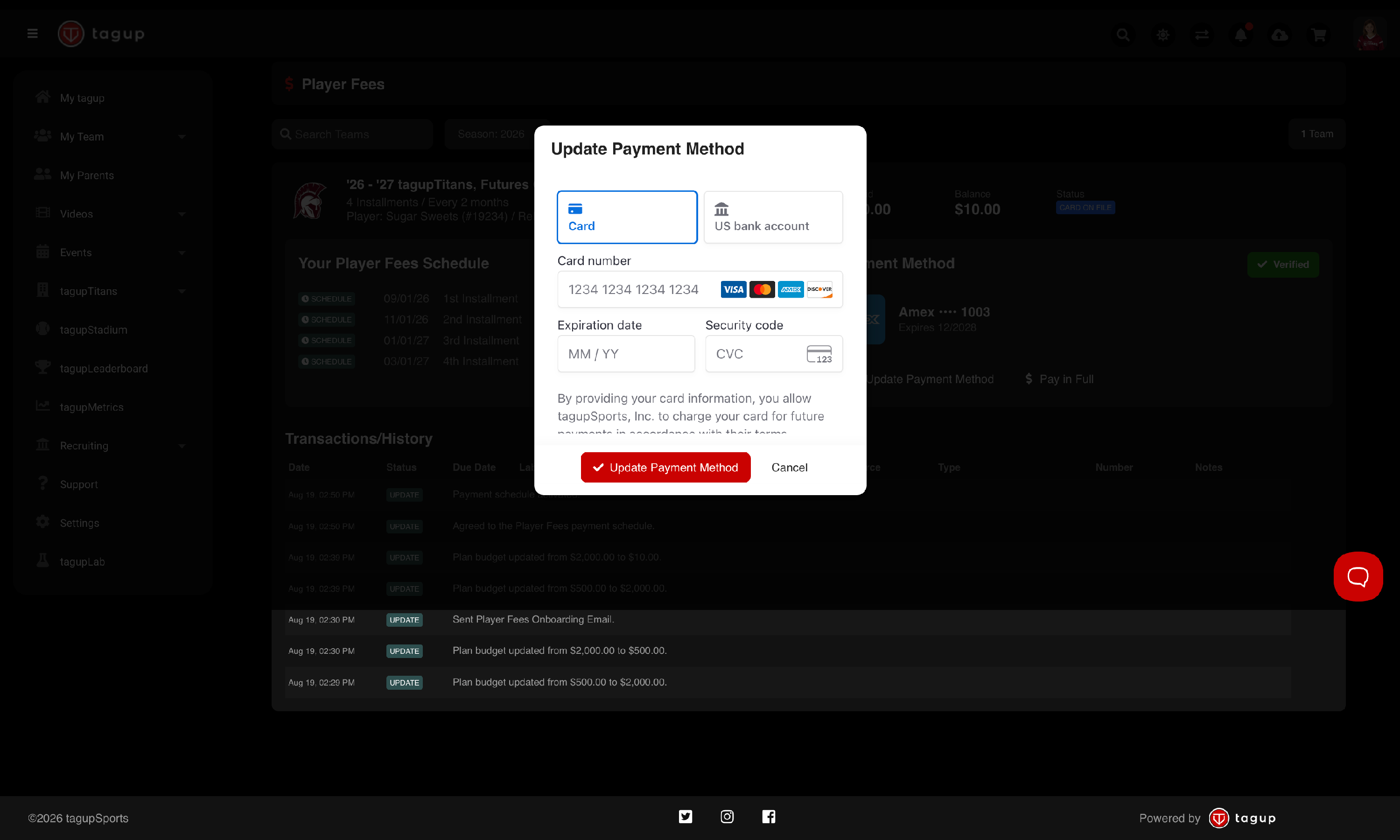Screen dimensions: 1400x840
Task: Cancel the payment method dialog
Action: (x=790, y=468)
